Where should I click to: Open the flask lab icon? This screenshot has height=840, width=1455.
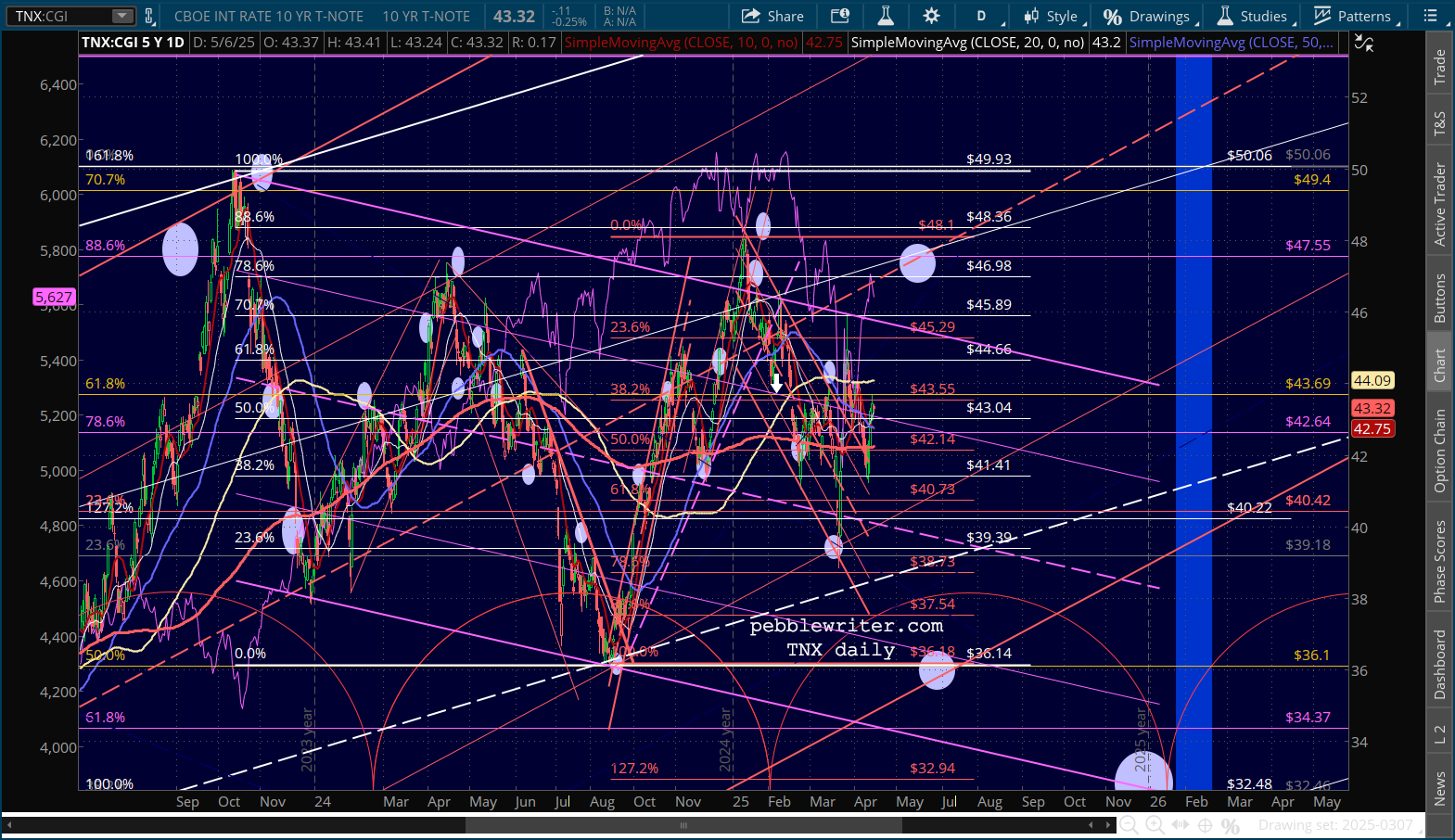click(x=886, y=16)
